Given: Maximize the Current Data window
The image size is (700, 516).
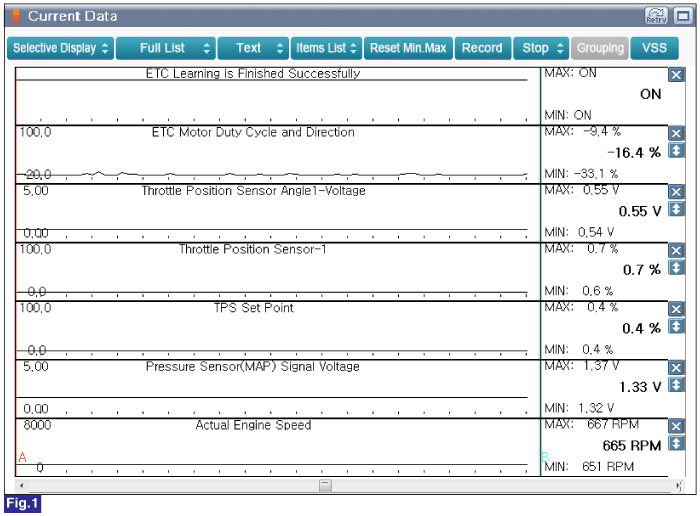Looking at the screenshot, I should click(683, 16).
